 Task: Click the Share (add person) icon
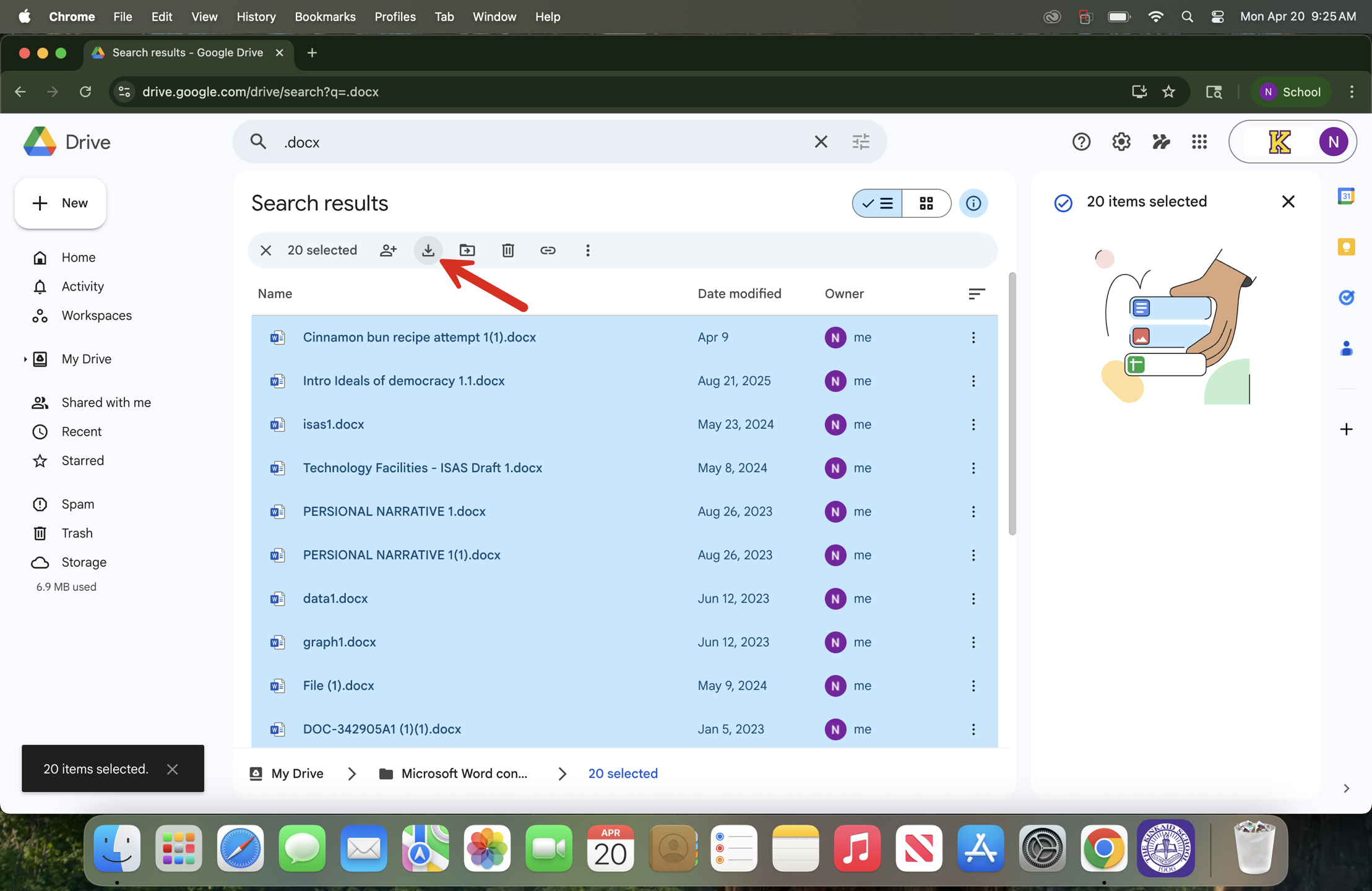tap(388, 251)
